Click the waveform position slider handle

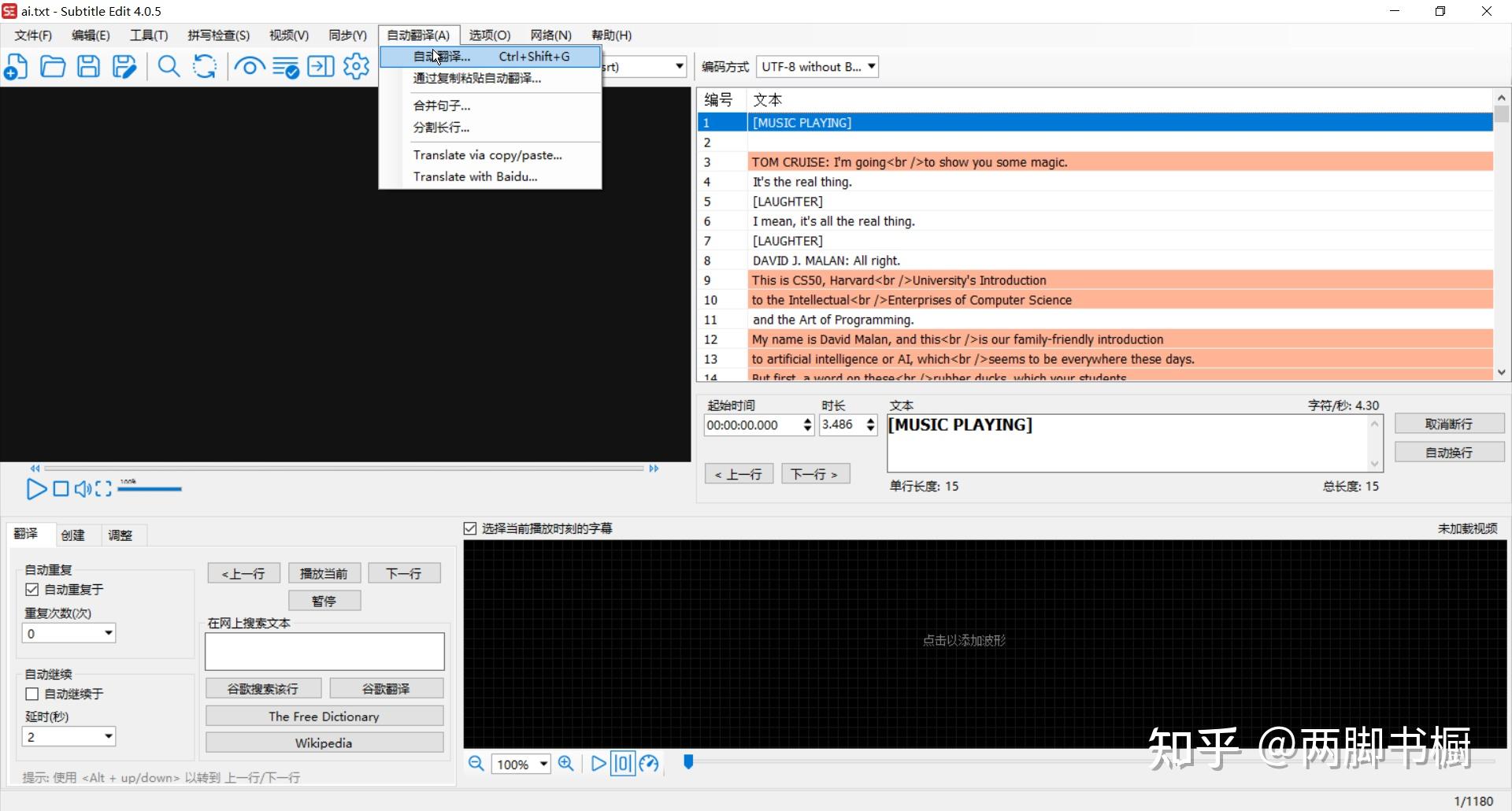point(688,761)
